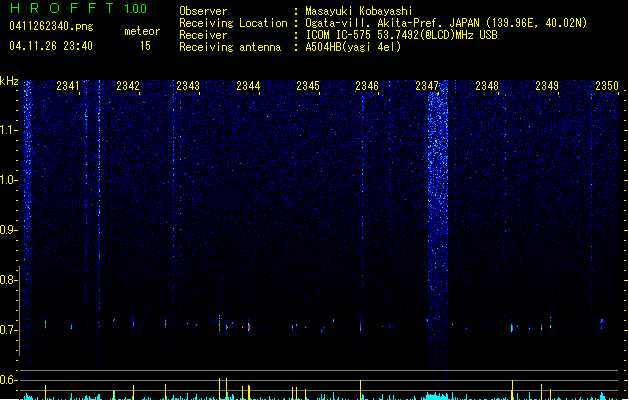Viewport: 629px width, 400px height.
Task: Click the date stamp 04.11.26 23:40
Action: pyautogui.click(x=51, y=46)
